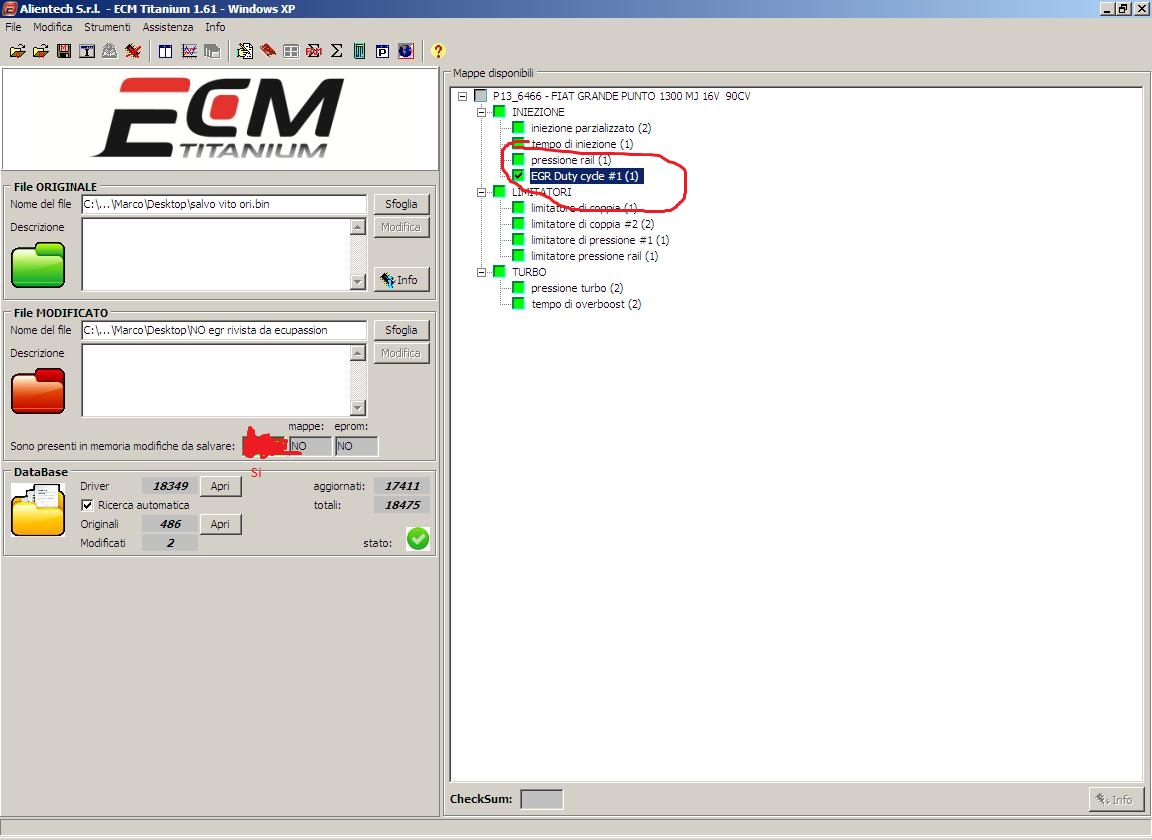Screen dimensions: 1152x840
Task: Open the Strumenti menu
Action: 107,26
